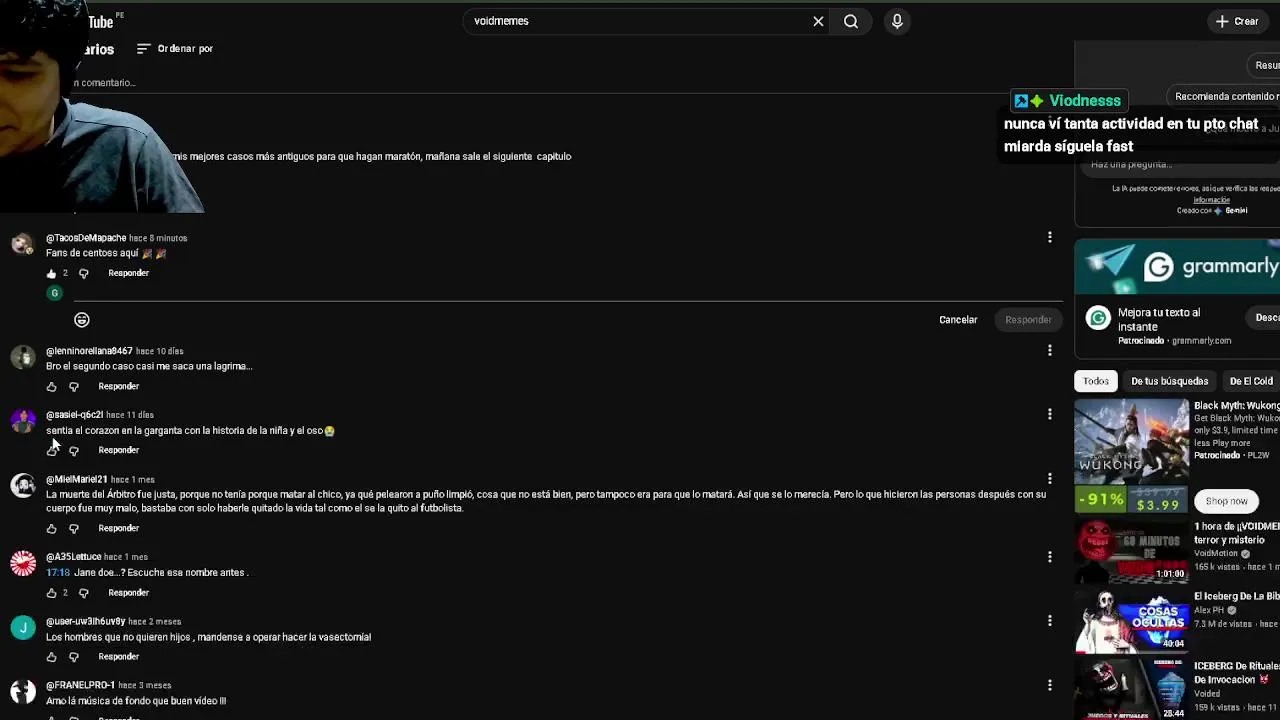Viewport: 1280px width, 720px height.
Task: Open the Ordenar por sort menu
Action: pyautogui.click(x=175, y=48)
